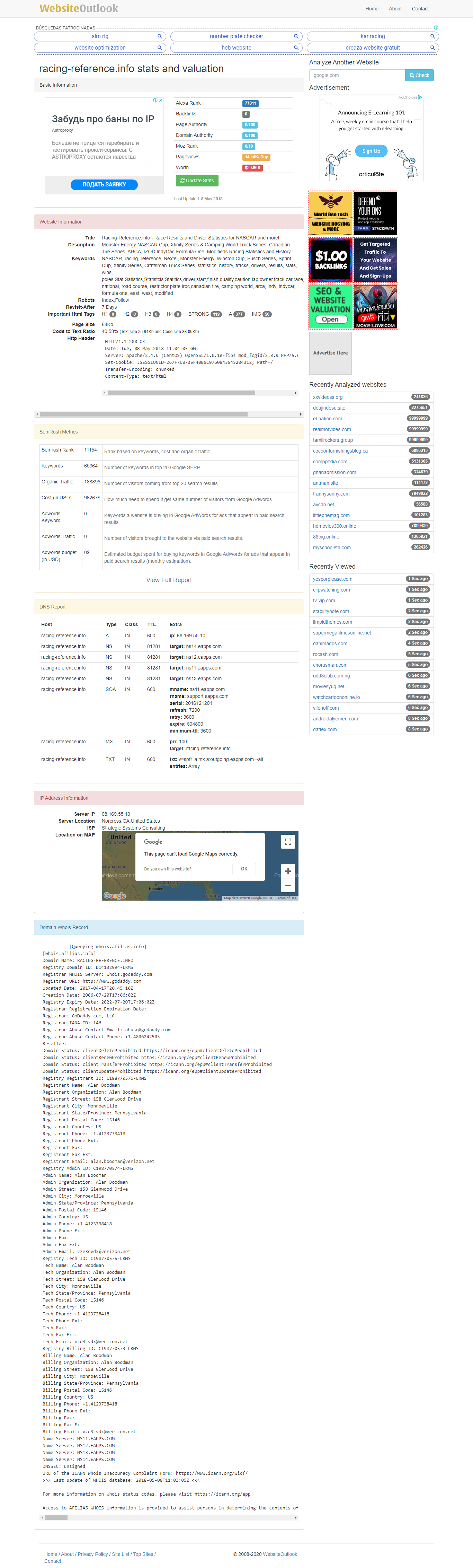Open the View Full Report link
Screen dimensions: 473x1568
click(169, 580)
